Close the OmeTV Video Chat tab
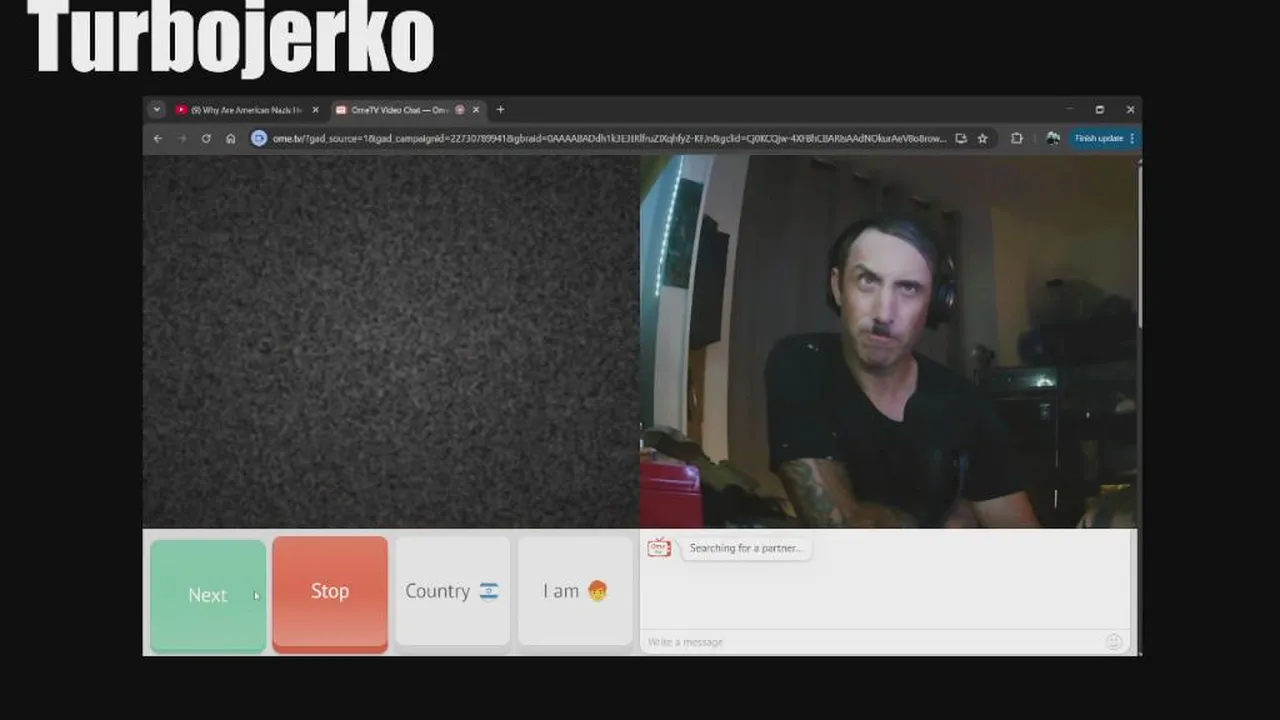Image resolution: width=1280 pixels, height=720 pixels. (476, 110)
